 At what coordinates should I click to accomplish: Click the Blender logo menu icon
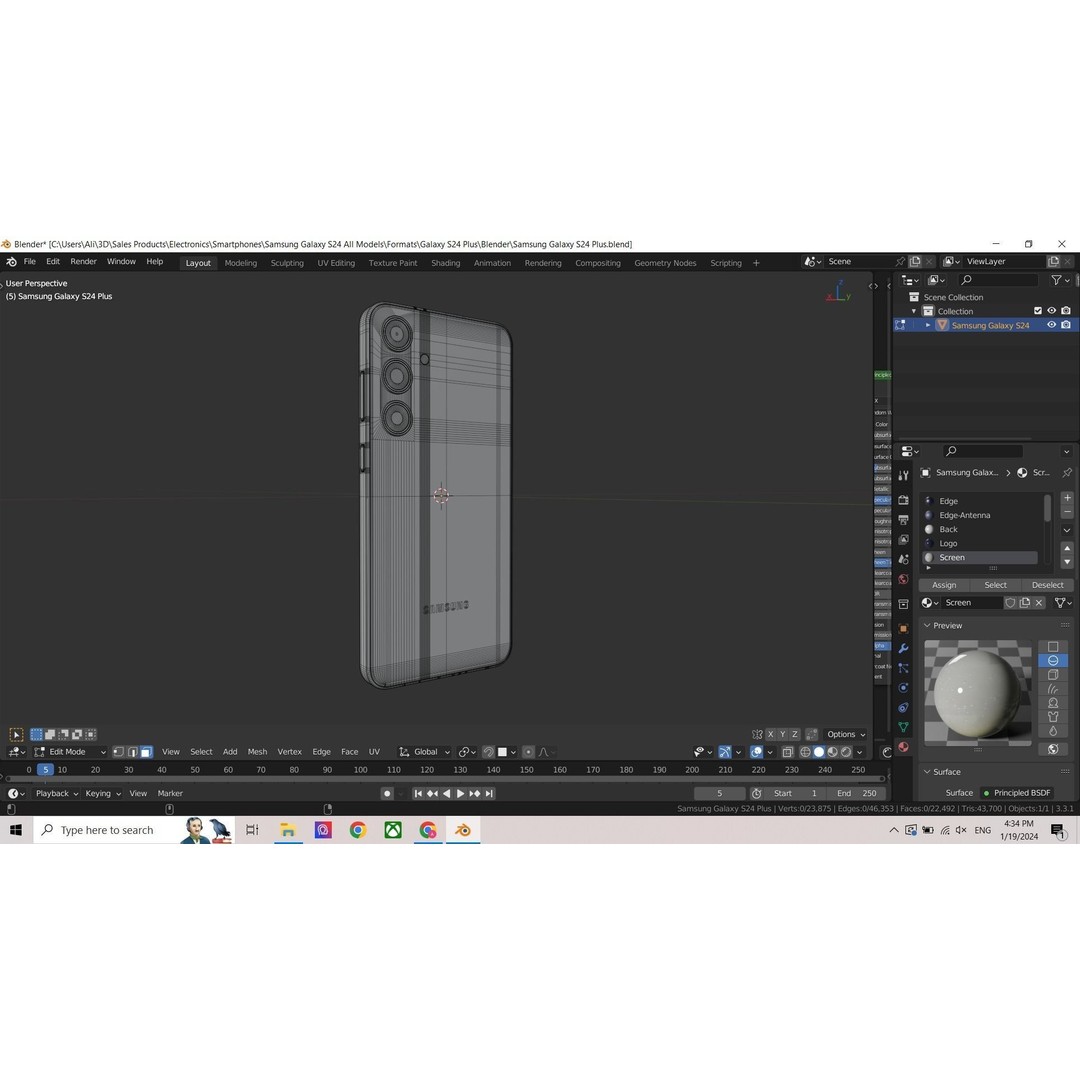click(12, 262)
